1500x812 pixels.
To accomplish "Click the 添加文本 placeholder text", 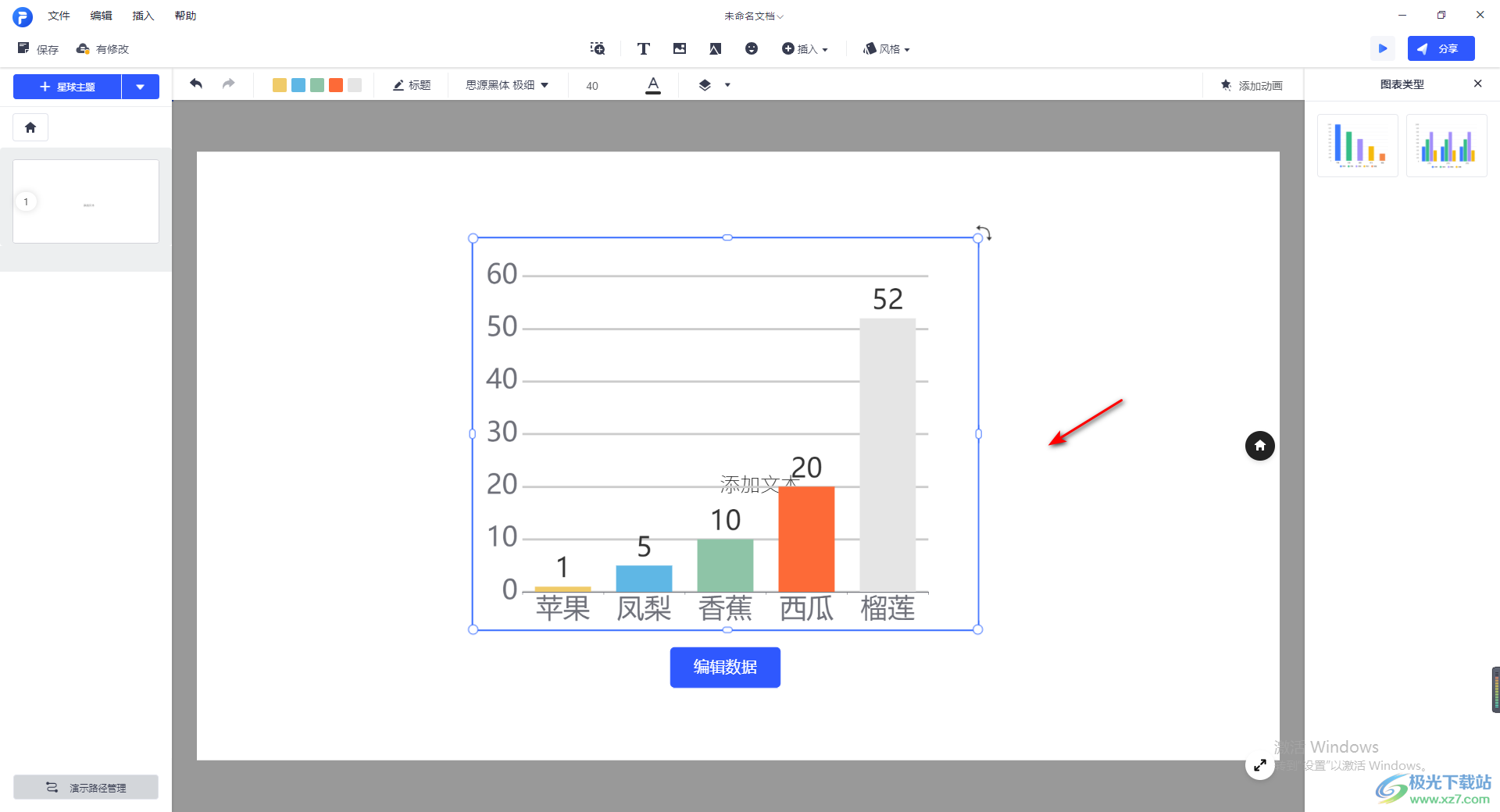I will (x=758, y=484).
